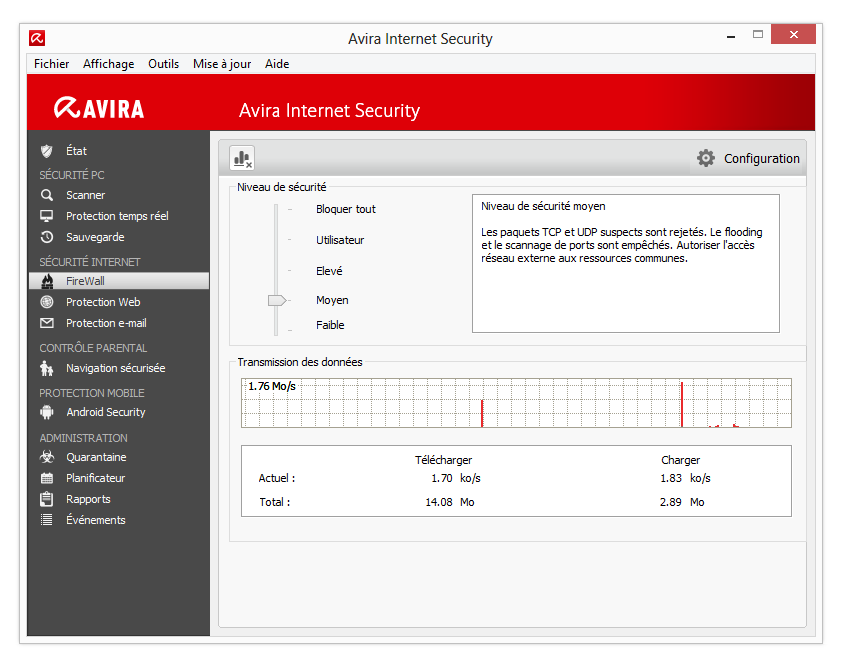
Task: Select Protection Web in the sidebar
Action: point(104,301)
